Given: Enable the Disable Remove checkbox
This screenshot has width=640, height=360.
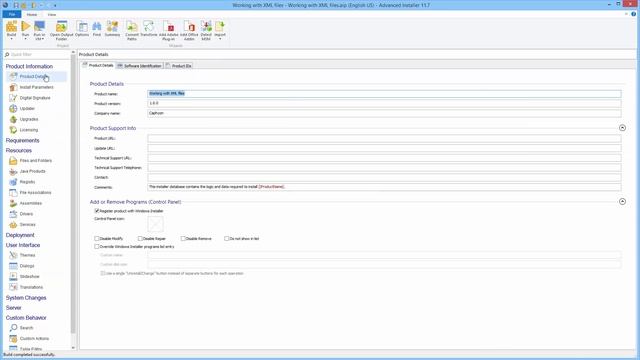Looking at the screenshot, I should pyautogui.click(x=183, y=238).
